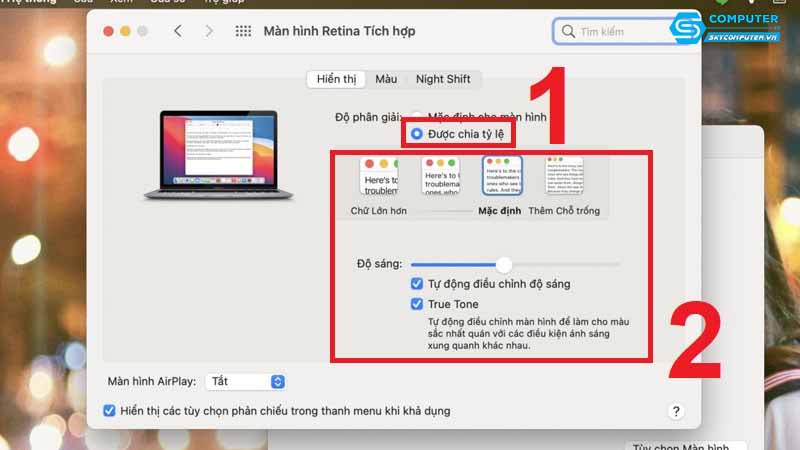Open the Màn hình AirPlay dropdown

pos(245,381)
